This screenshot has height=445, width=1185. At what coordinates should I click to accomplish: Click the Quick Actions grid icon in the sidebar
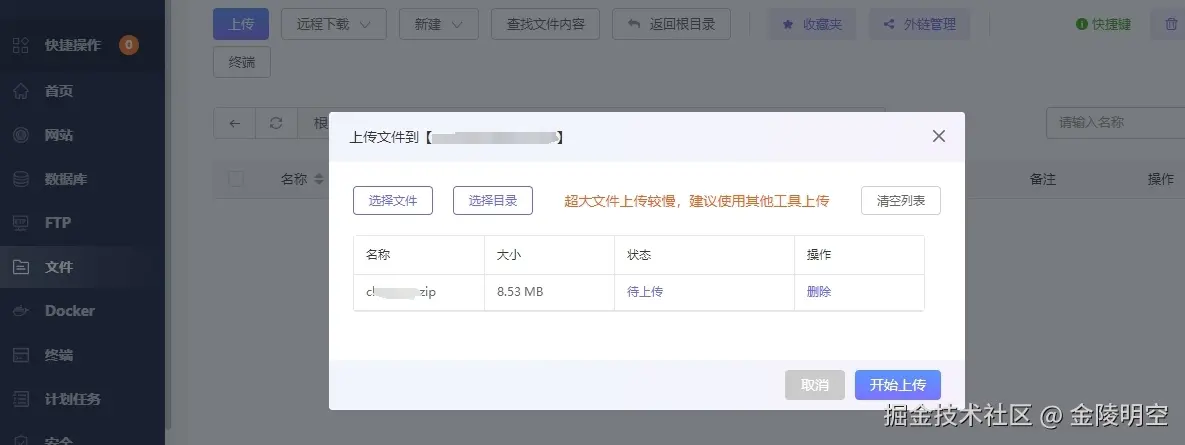[21, 45]
